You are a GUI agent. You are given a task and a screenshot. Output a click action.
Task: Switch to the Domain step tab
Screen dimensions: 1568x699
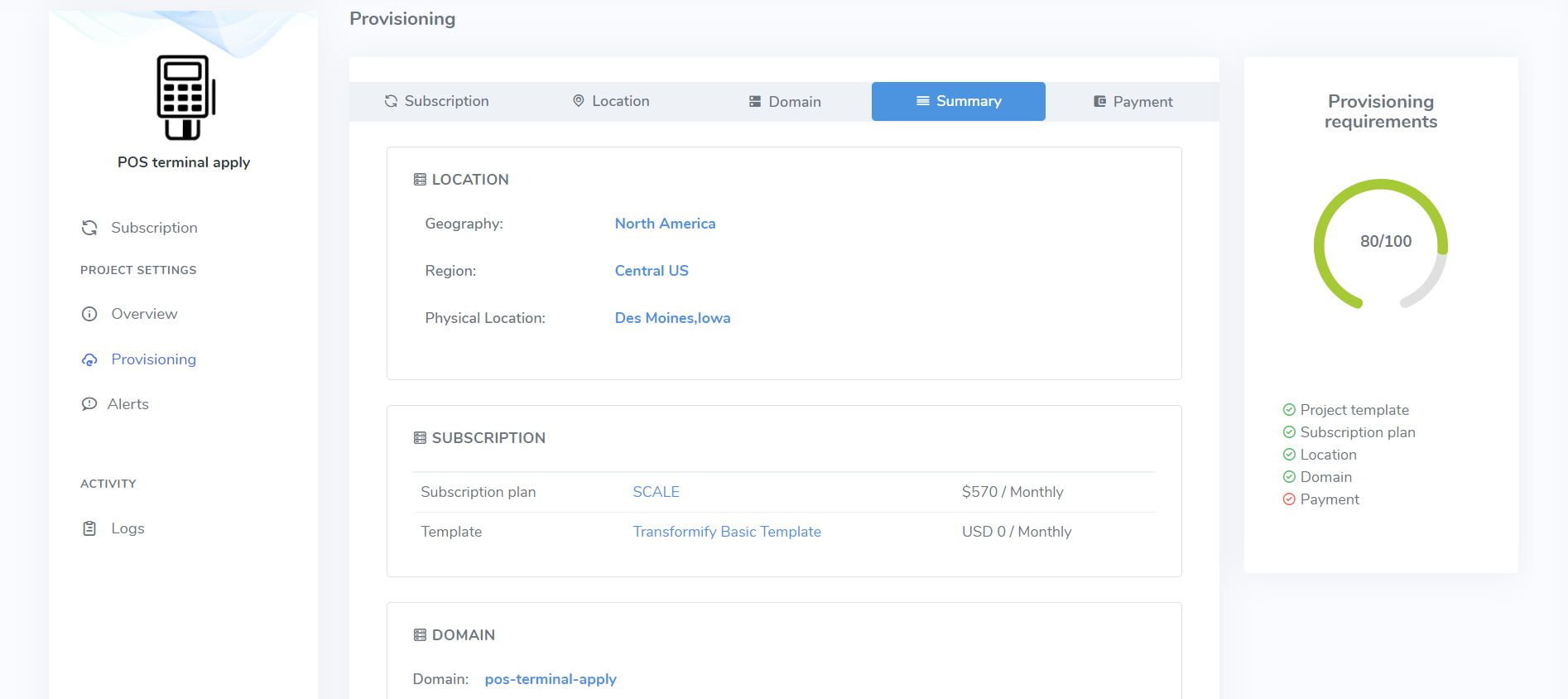point(785,101)
